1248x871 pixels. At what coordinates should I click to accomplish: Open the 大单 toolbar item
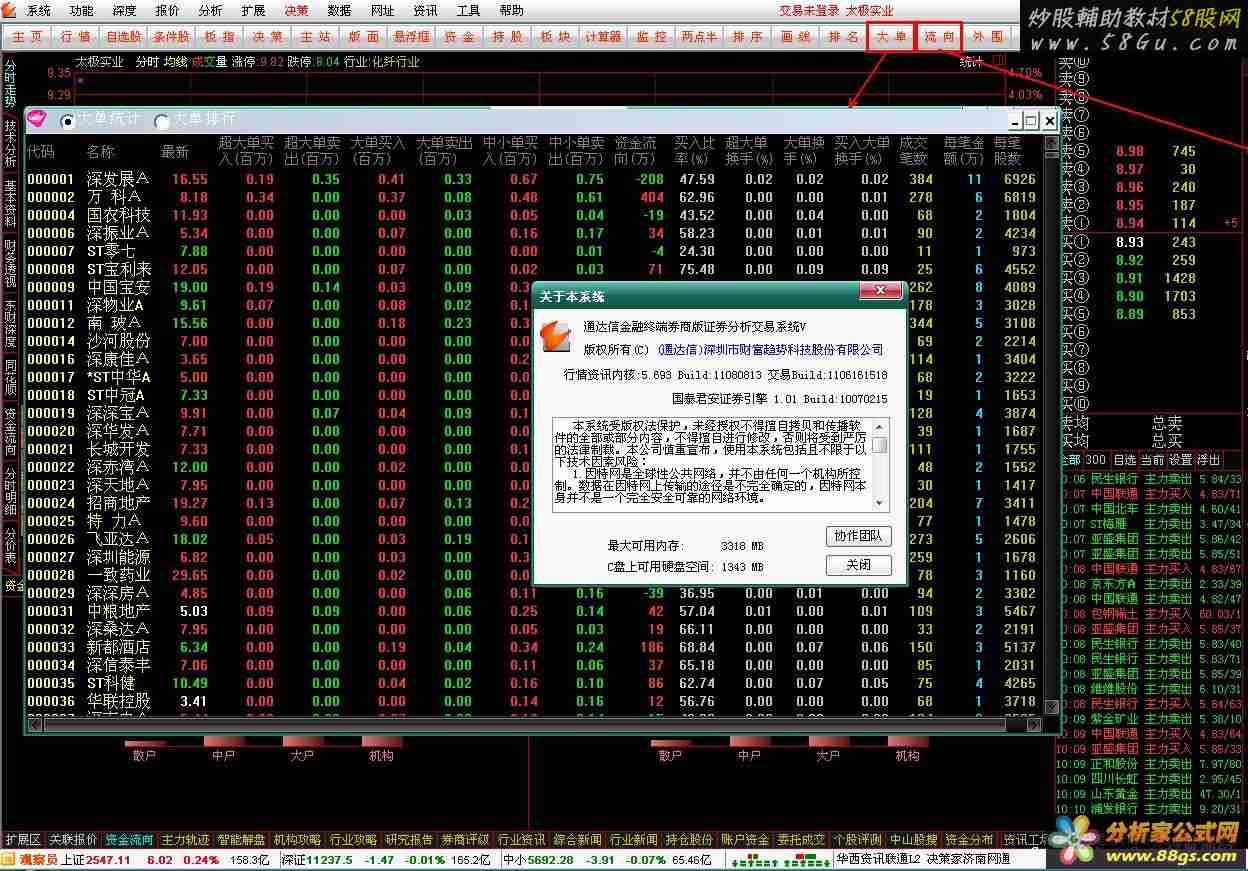pyautogui.click(x=890, y=36)
